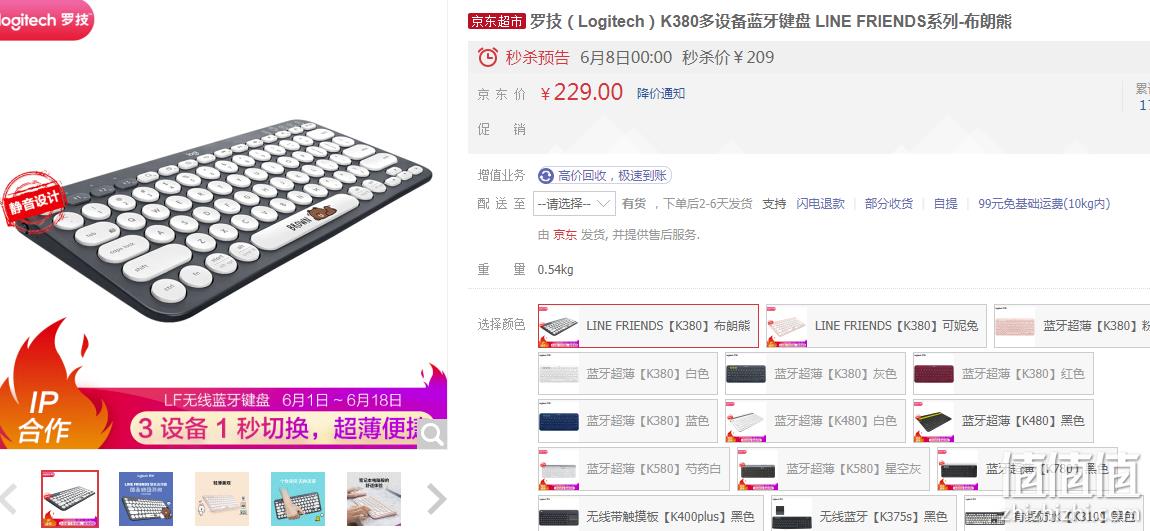Select the blue box LINE FRIENDS thumbnail

pos(146,499)
